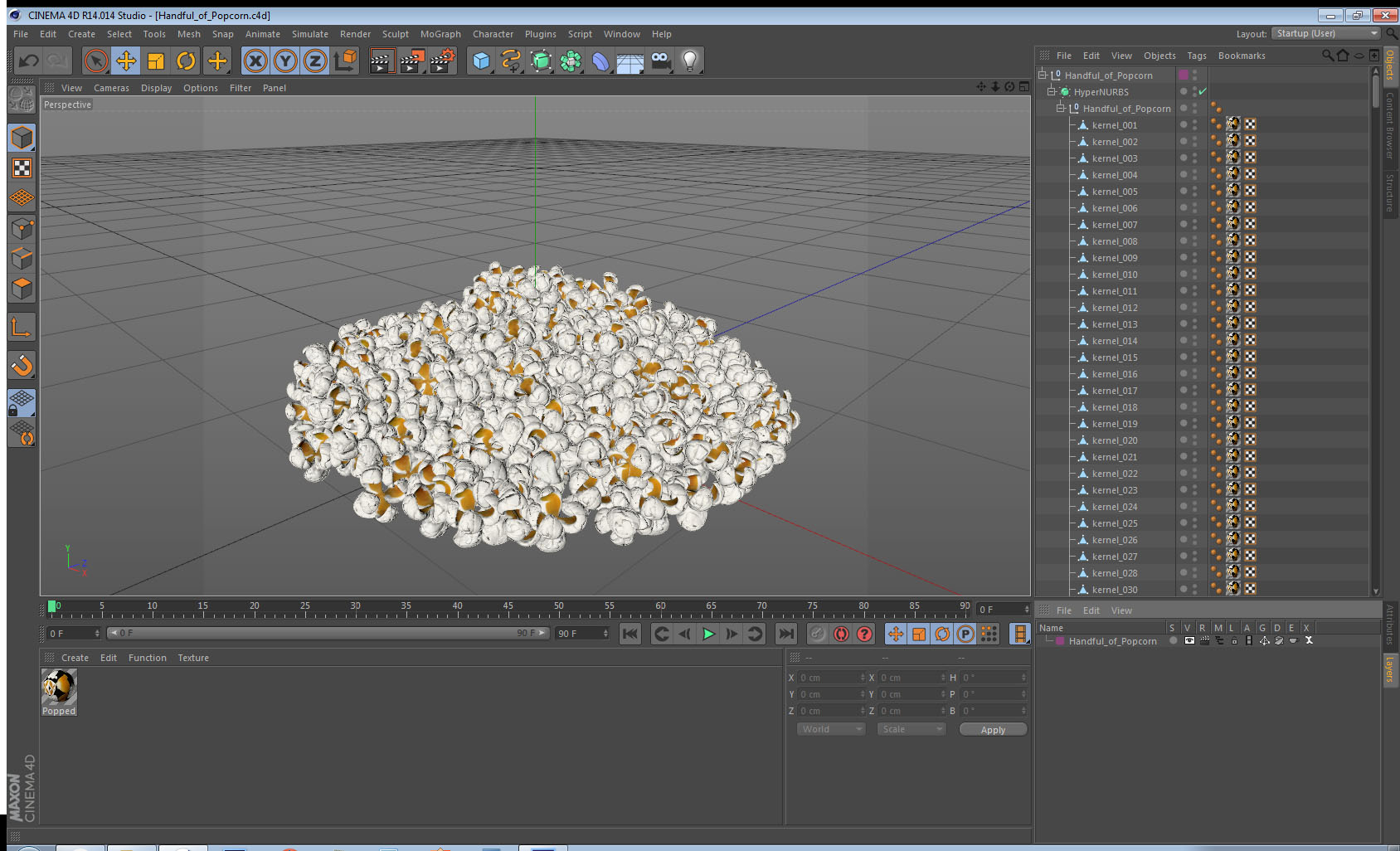Image resolution: width=1400 pixels, height=851 pixels.
Task: Collapse the HyperNURBS tree node
Action: [x=1051, y=91]
